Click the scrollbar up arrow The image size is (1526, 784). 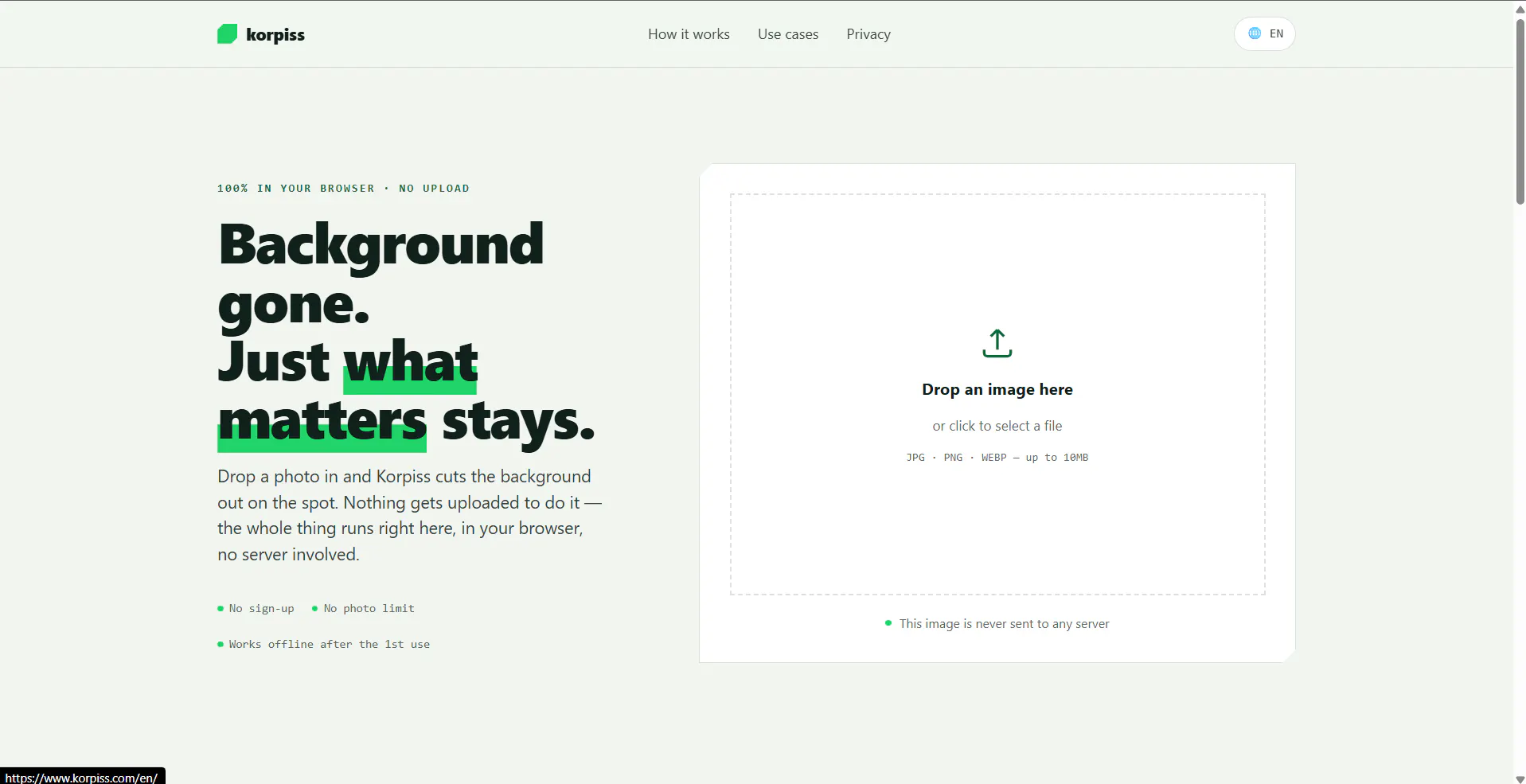[x=1520, y=9]
